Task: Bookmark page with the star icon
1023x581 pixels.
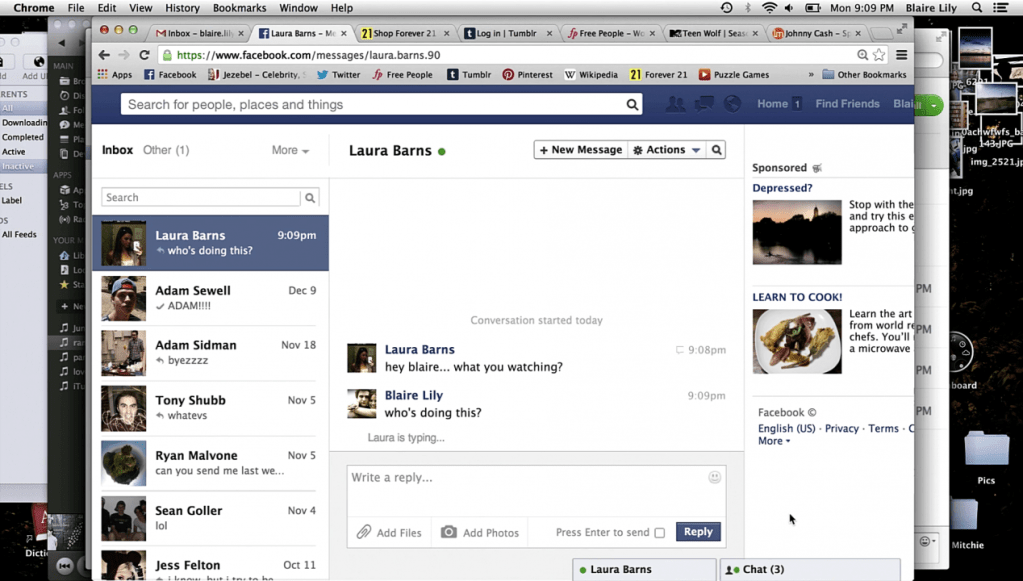Action: [879, 55]
